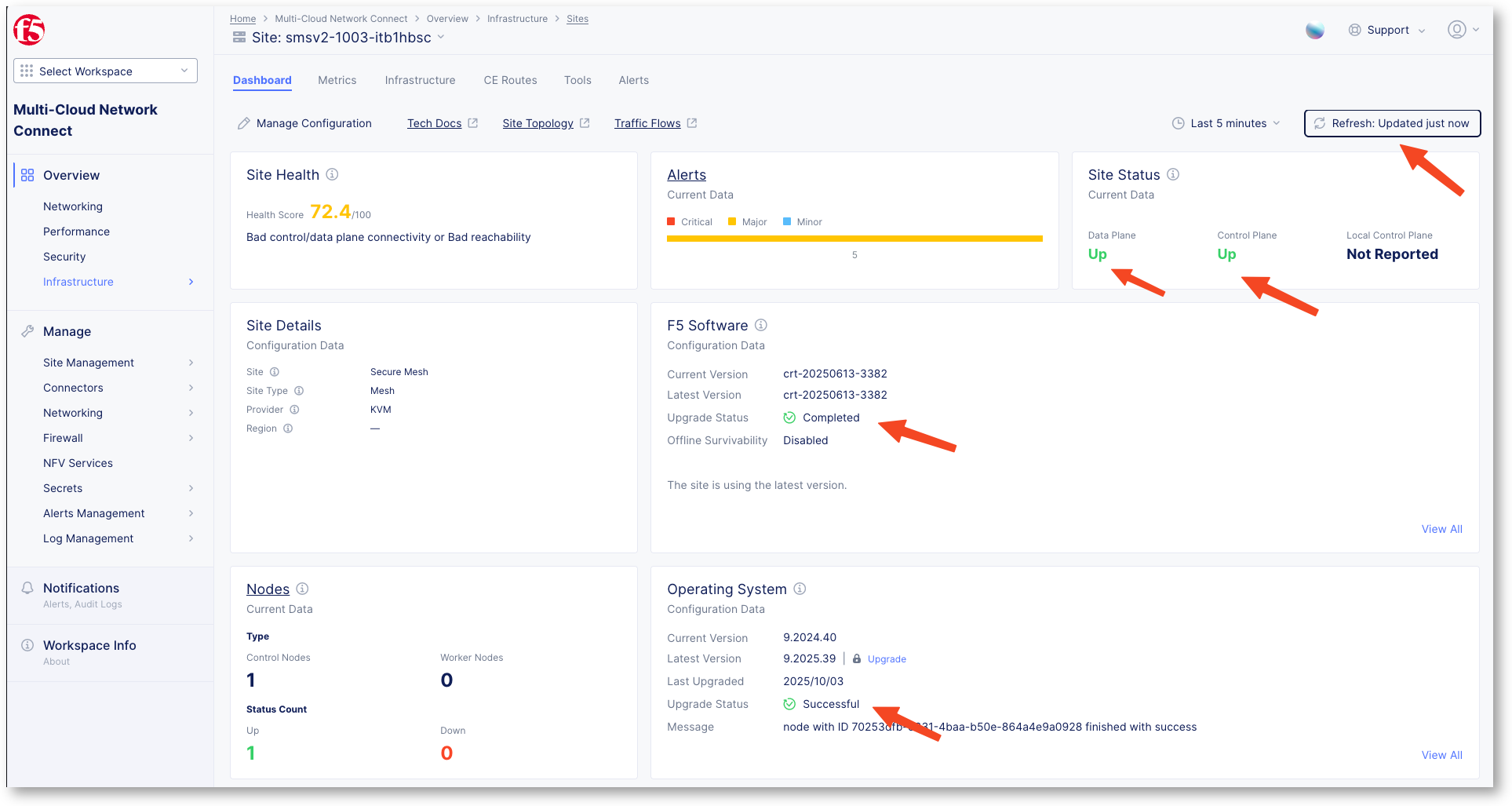Click the Critical red legend swatch
The image size is (1512, 806).
[x=671, y=222]
